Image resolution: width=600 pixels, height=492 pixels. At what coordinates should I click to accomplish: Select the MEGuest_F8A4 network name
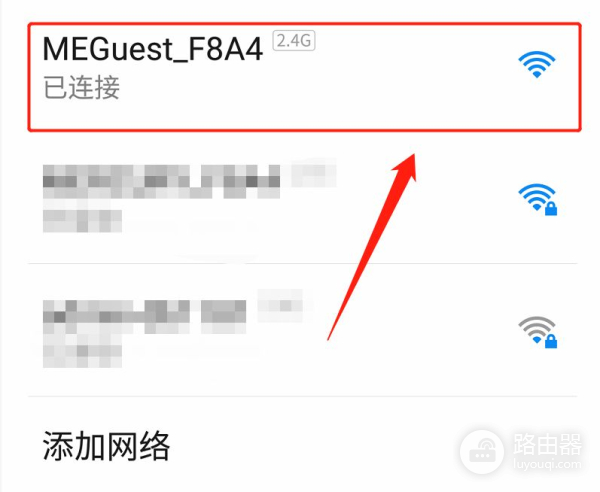coord(153,49)
